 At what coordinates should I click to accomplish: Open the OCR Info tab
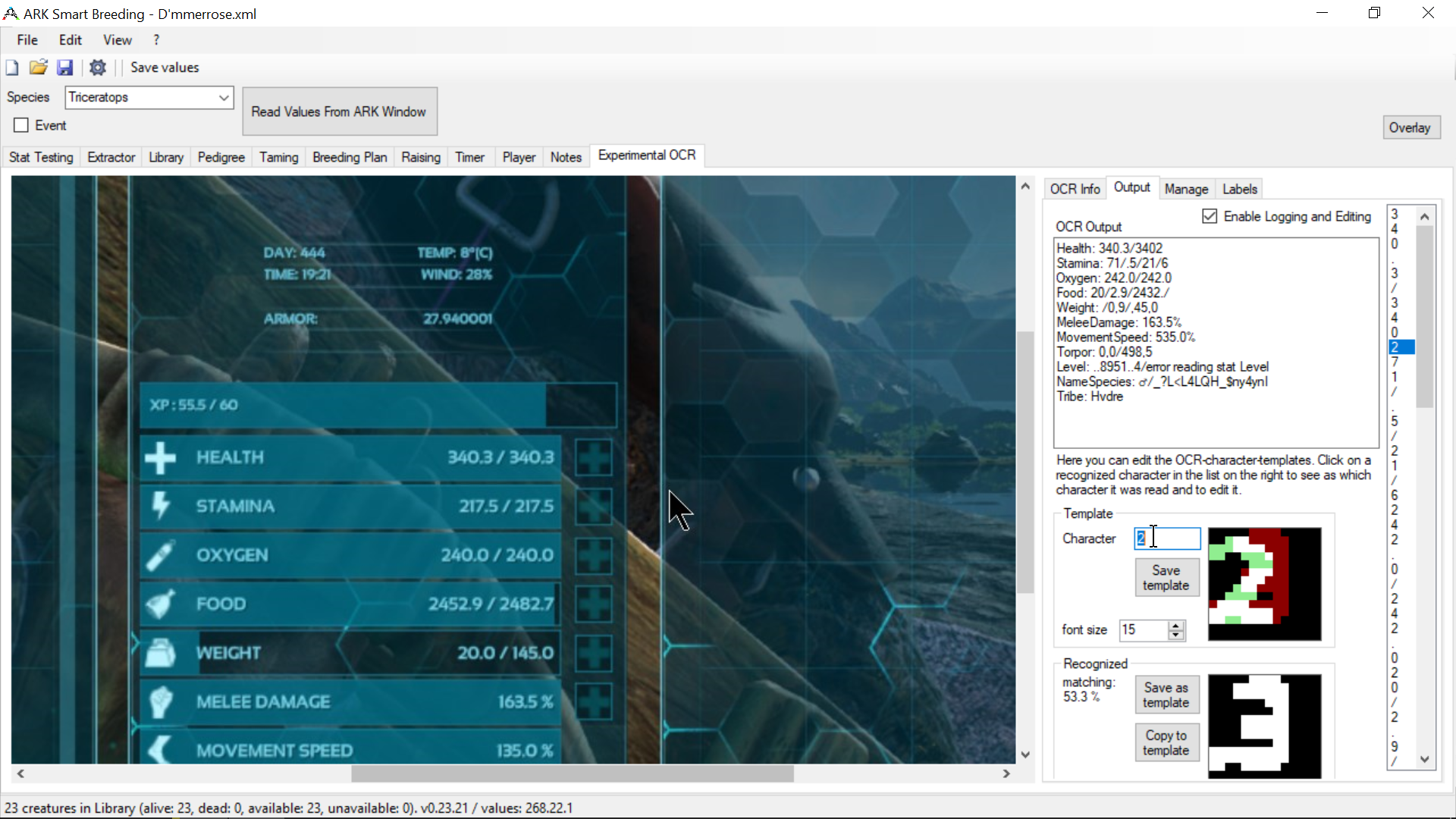point(1075,189)
